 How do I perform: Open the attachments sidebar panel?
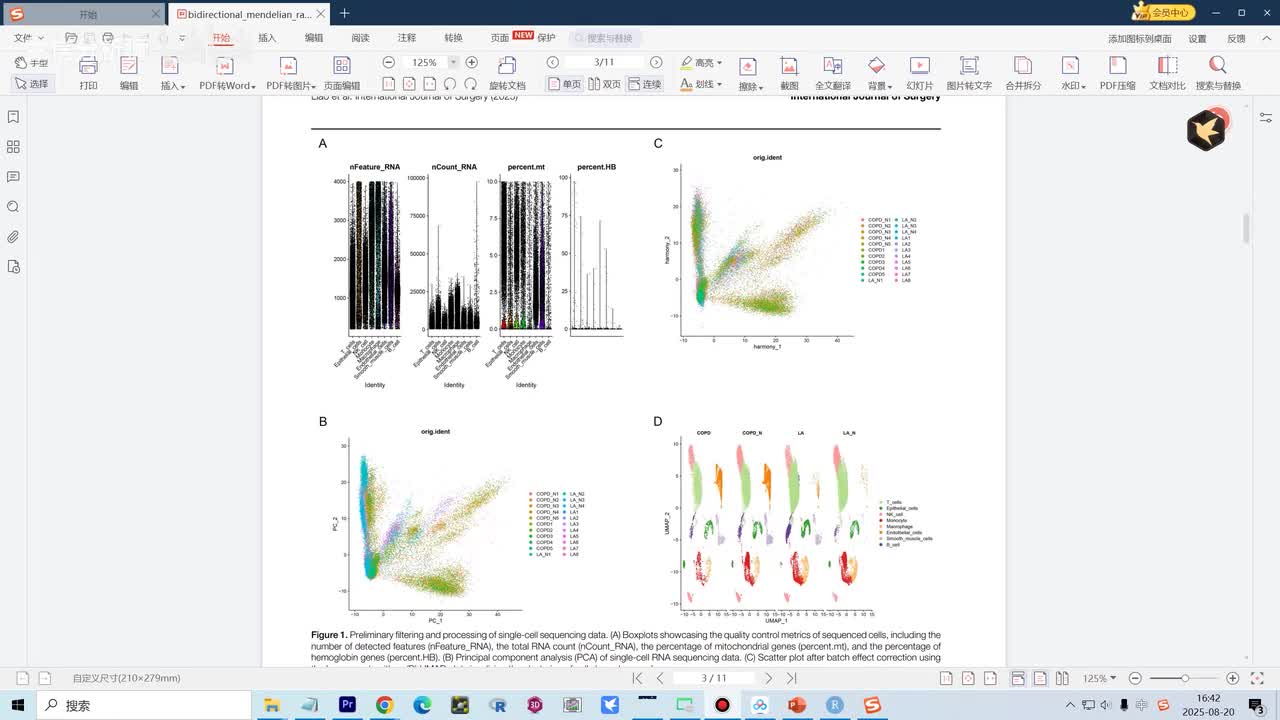[13, 237]
